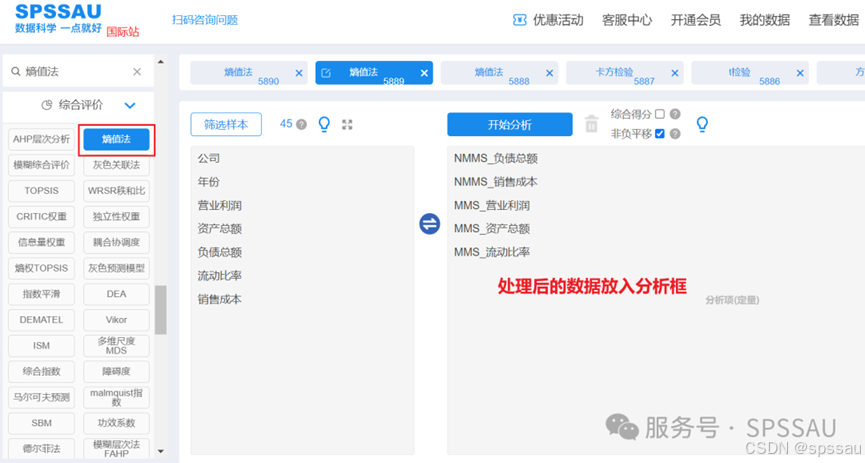Select the WRSR秩和比 method
The width and height of the screenshot is (865, 463).
pyautogui.click(x=116, y=190)
